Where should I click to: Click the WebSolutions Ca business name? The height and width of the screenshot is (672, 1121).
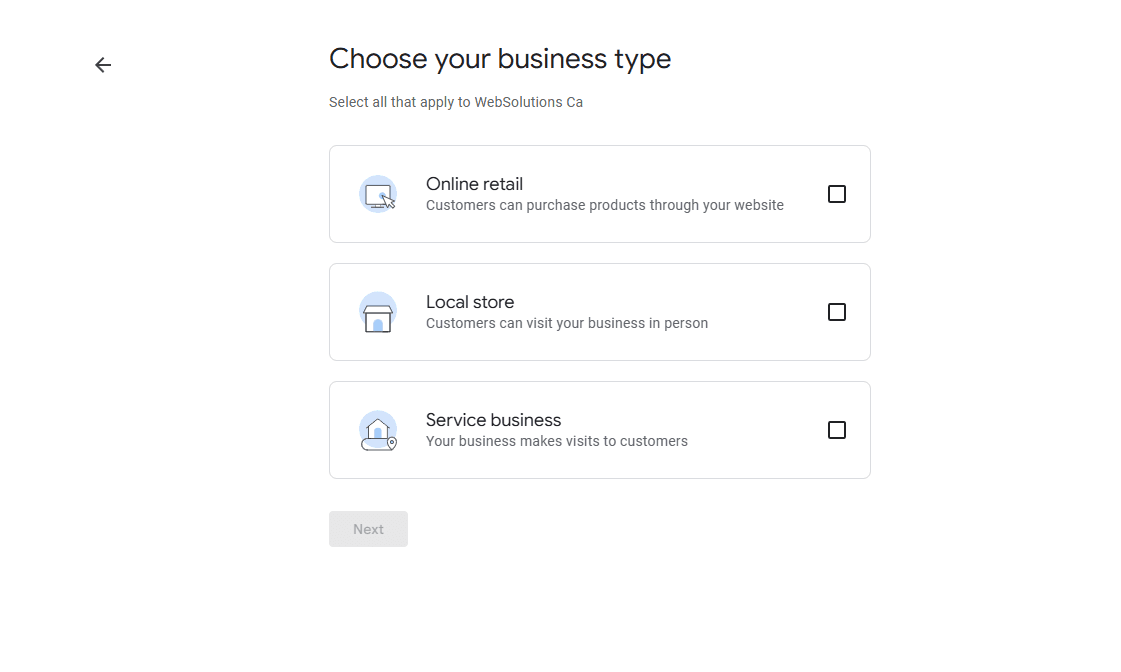(529, 101)
